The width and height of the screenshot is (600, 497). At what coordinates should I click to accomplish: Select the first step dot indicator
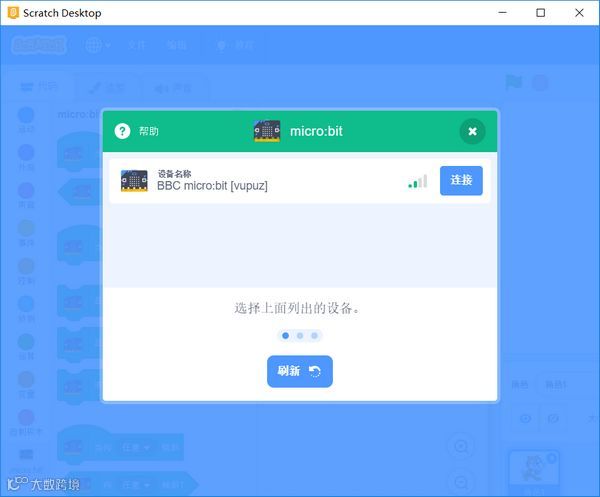coord(285,336)
